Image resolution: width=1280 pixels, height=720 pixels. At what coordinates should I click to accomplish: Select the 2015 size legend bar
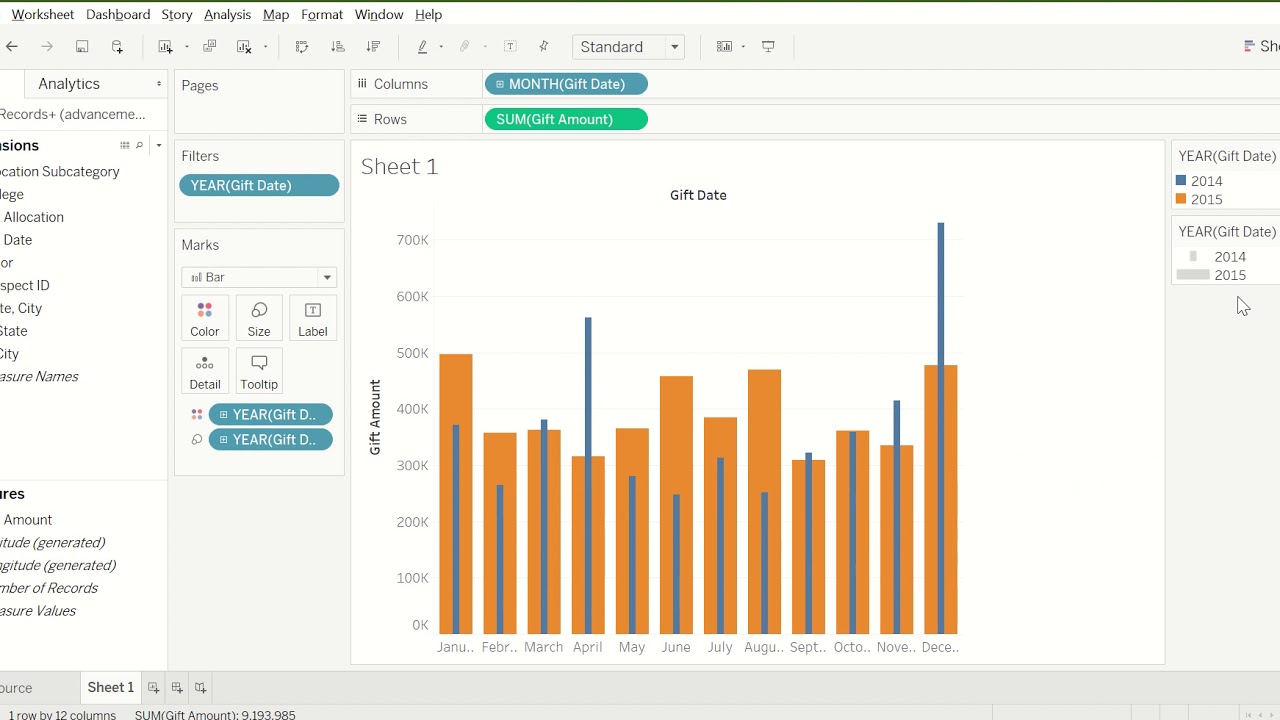1193,275
